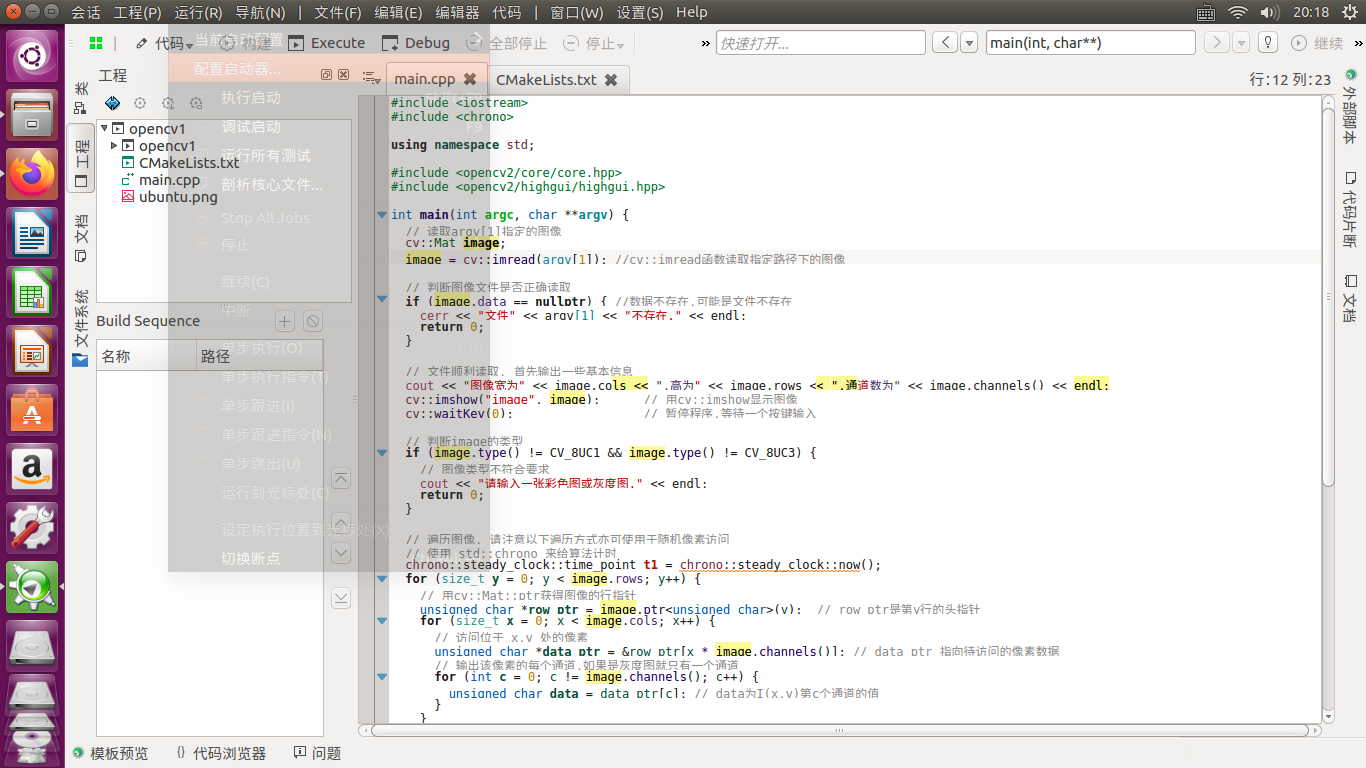The width and height of the screenshot is (1366, 768).
Task: Click the 工程 side panel tab
Action: [x=81, y=158]
